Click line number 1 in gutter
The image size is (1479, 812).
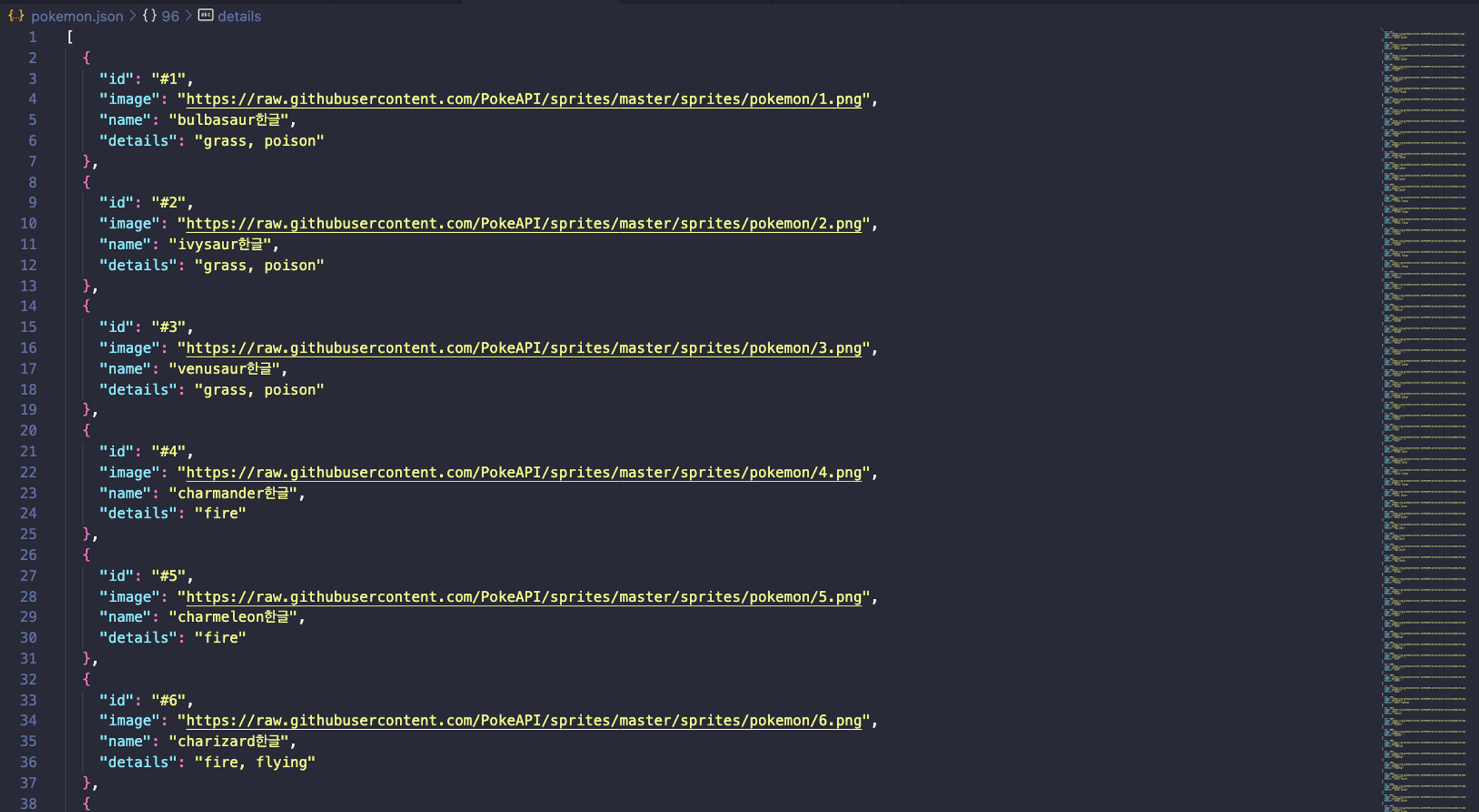click(x=33, y=37)
